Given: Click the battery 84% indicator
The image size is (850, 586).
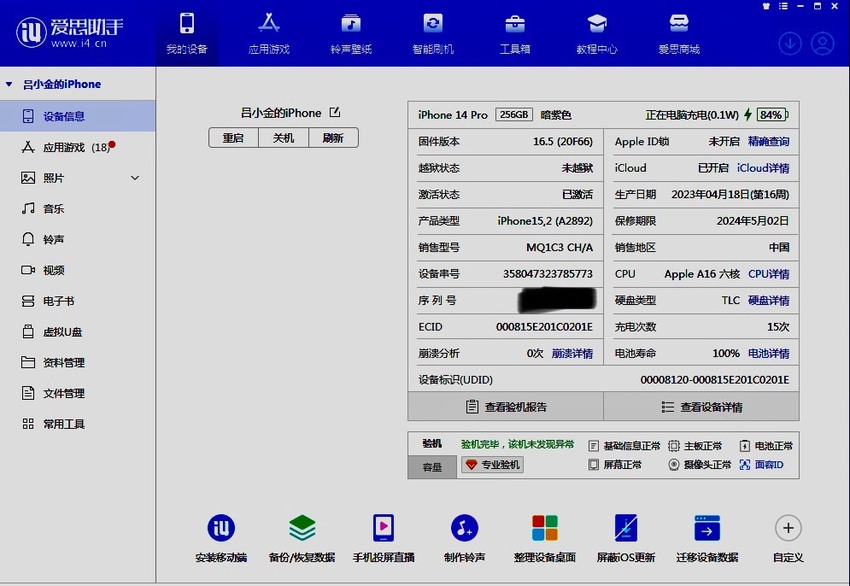Looking at the screenshot, I should coord(771,115).
